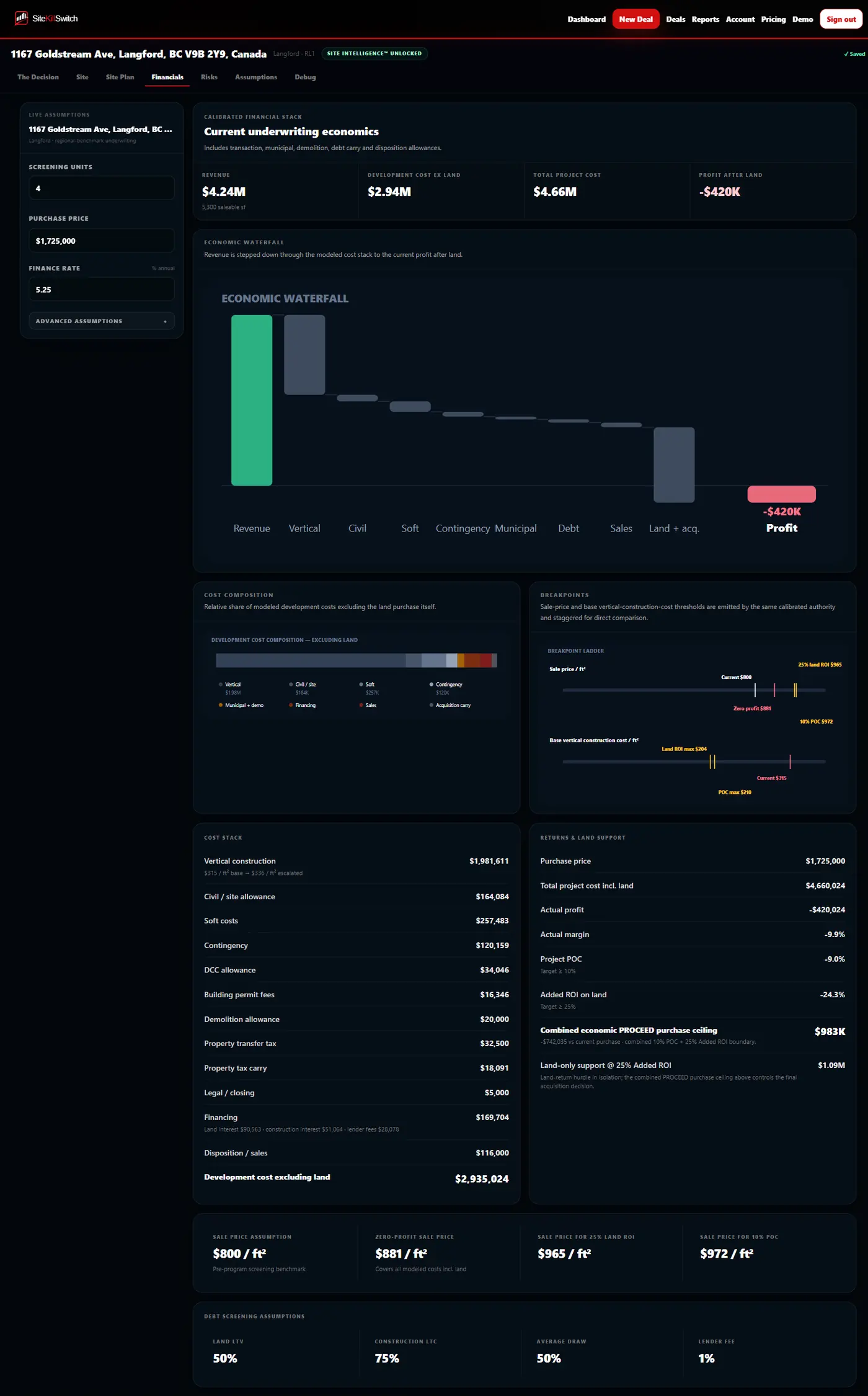Screen dimensions: 868x1396
Task: Start a New Deal
Action: point(635,19)
